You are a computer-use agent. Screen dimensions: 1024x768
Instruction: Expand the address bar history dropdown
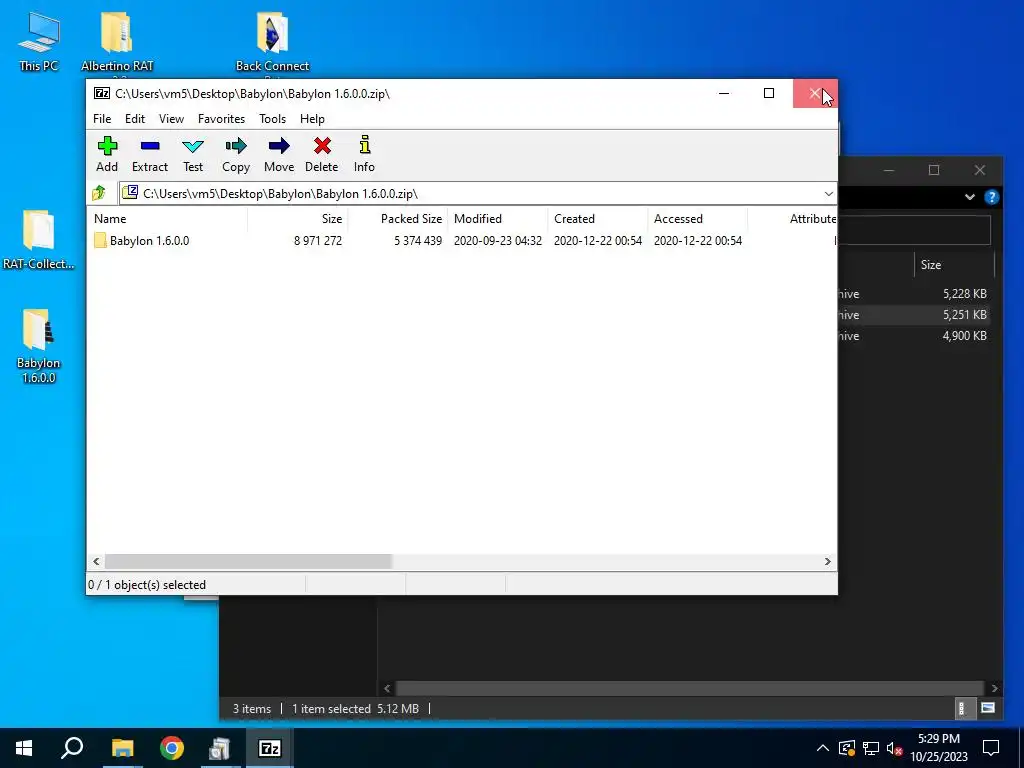[828, 193]
